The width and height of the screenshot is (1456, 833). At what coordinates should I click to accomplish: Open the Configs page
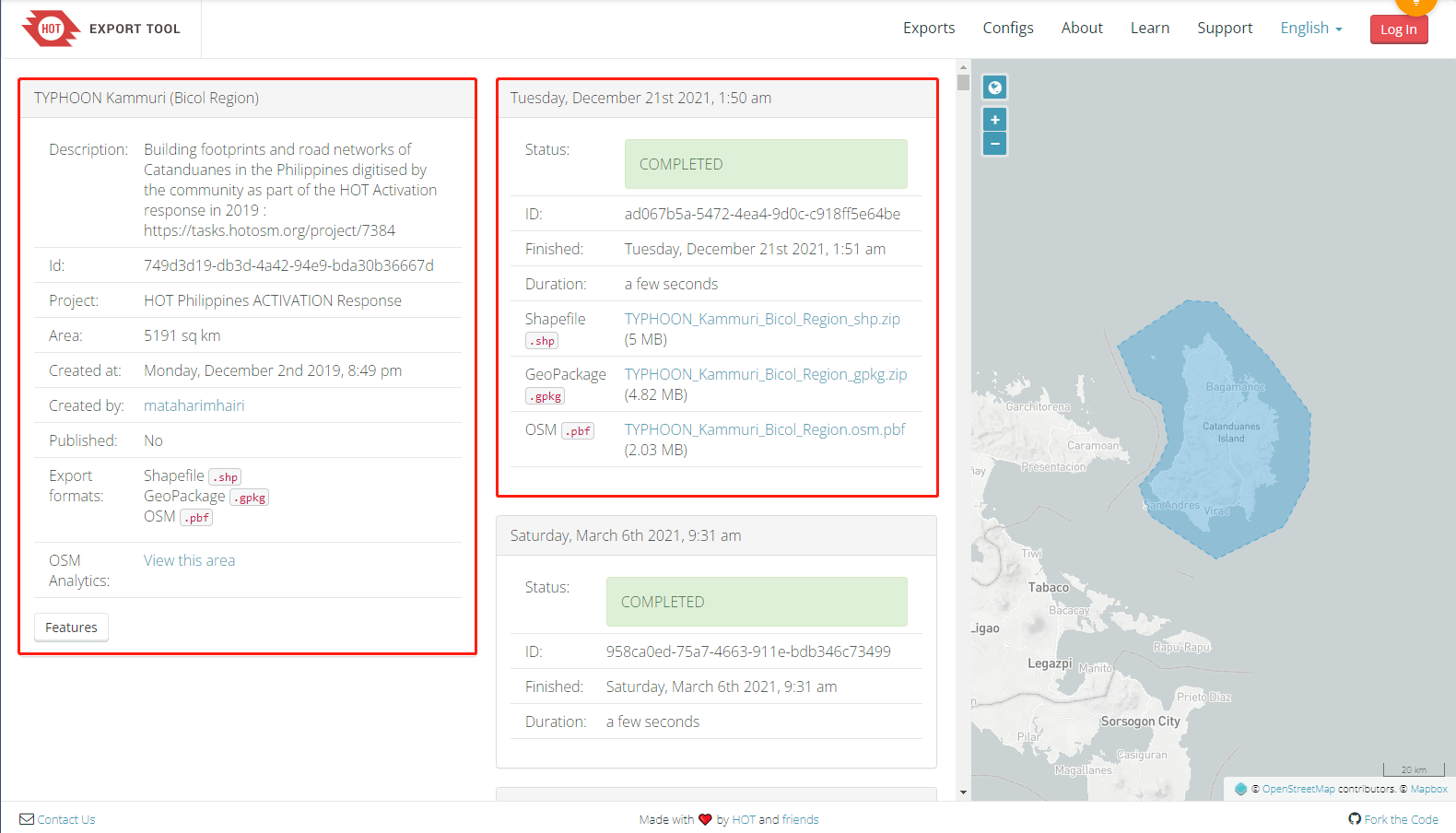[1008, 29]
